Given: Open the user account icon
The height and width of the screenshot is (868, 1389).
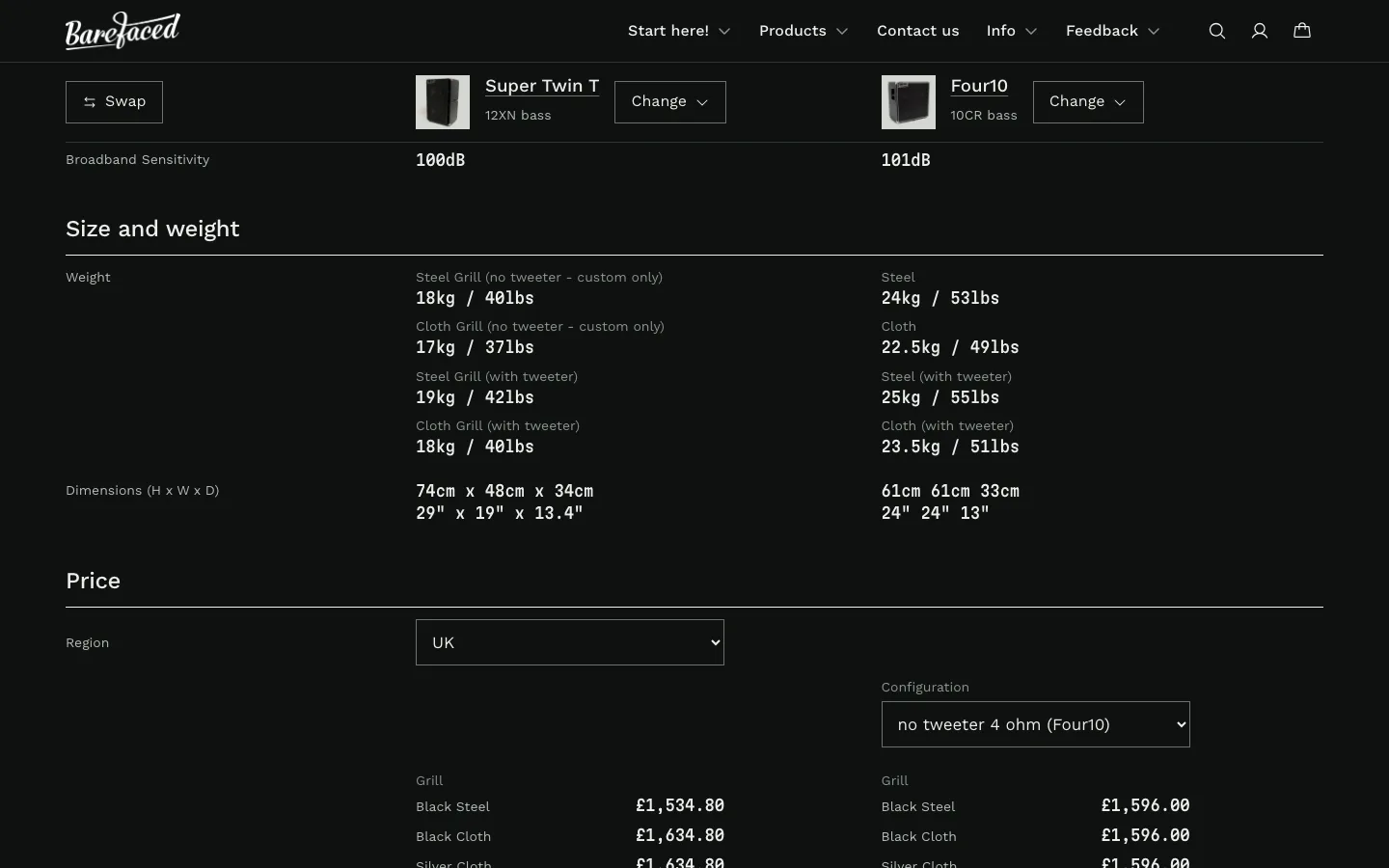Looking at the screenshot, I should [1260, 31].
